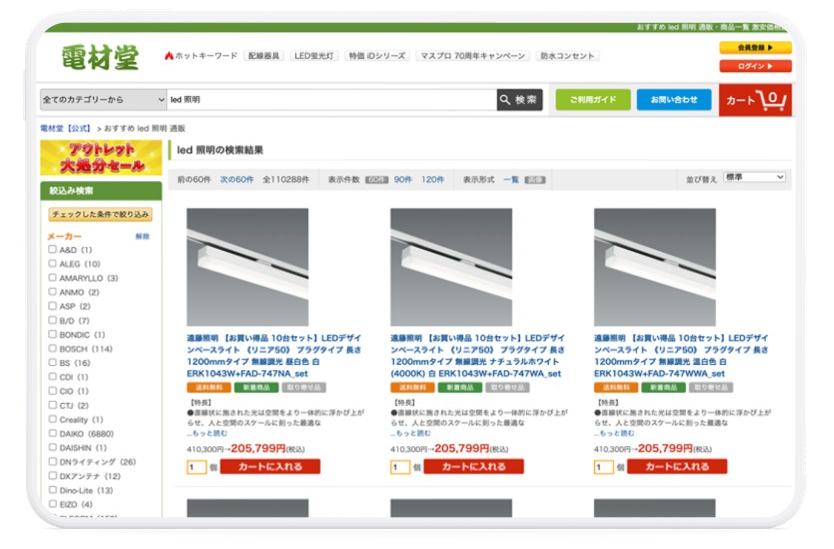Open the shopping cart icon

(x=755, y=99)
